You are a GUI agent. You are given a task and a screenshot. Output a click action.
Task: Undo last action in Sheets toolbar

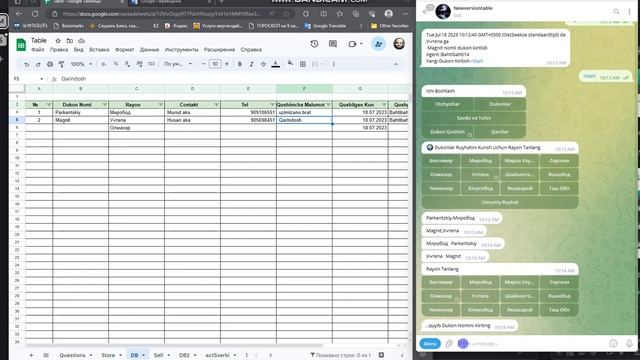click(x=27, y=64)
